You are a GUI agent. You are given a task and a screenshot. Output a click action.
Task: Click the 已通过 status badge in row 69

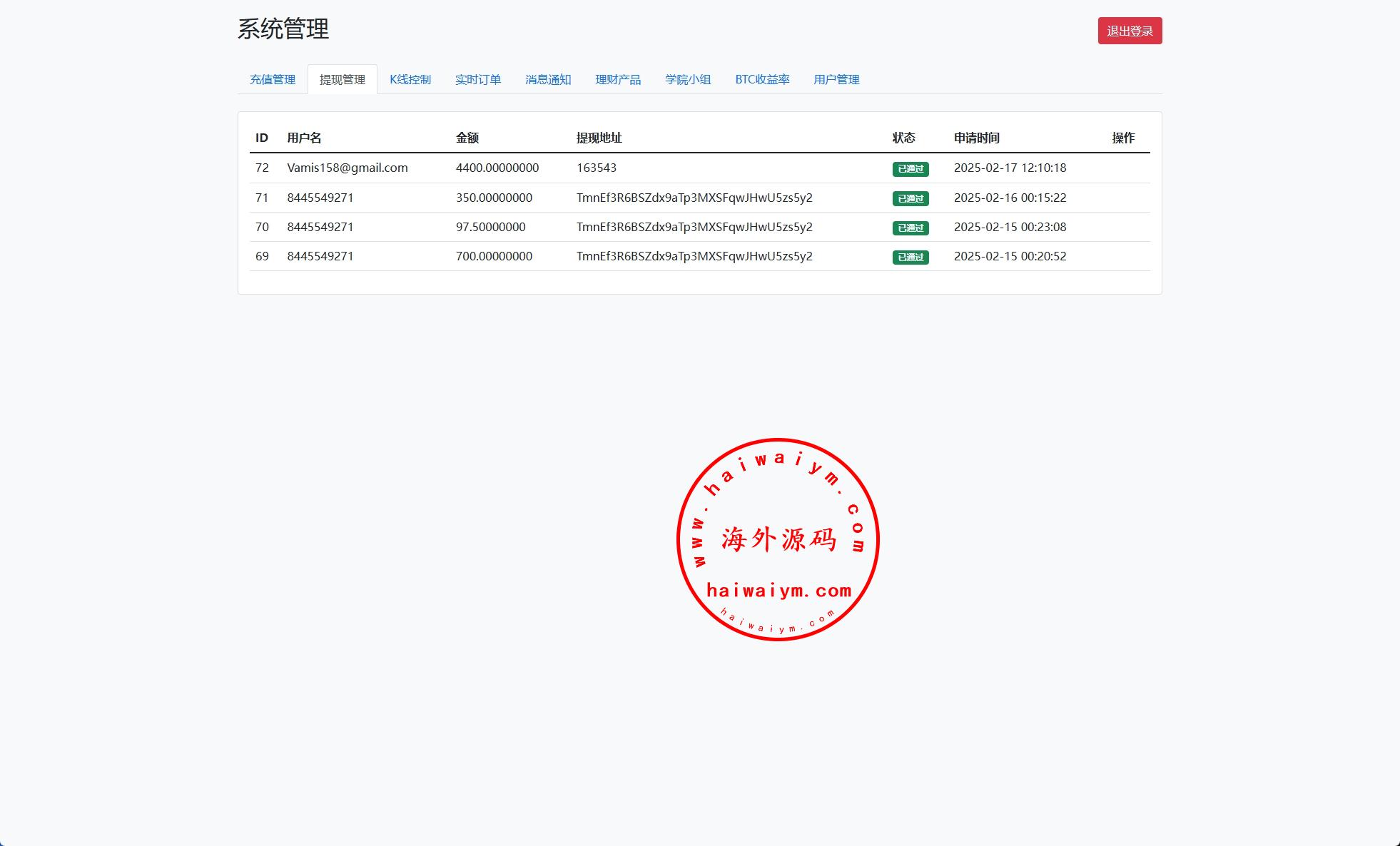pos(910,257)
